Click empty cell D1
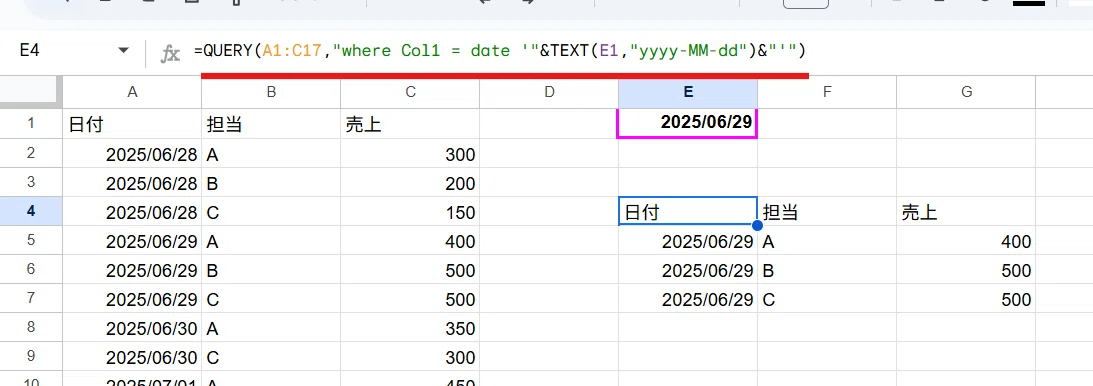 point(549,124)
